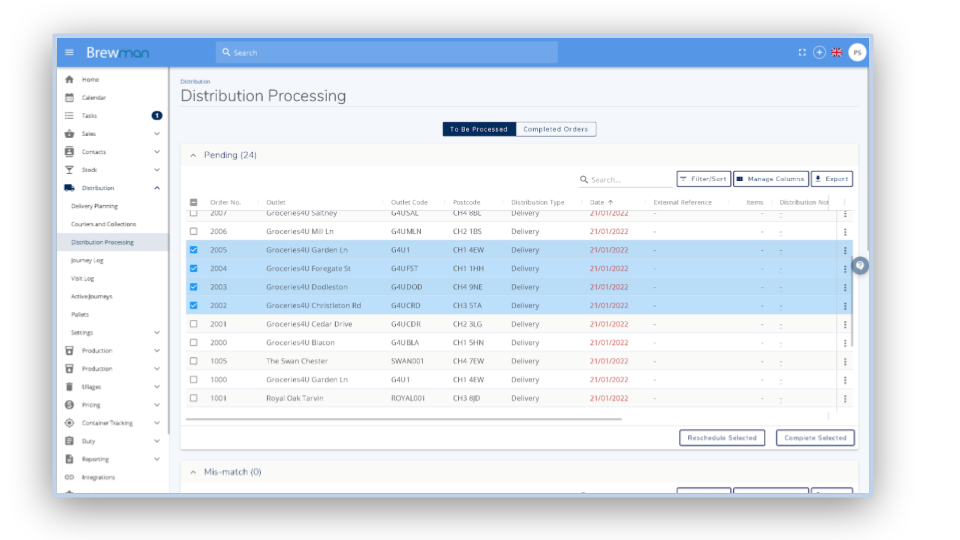Click the Container Tracking target icon

tap(69, 423)
